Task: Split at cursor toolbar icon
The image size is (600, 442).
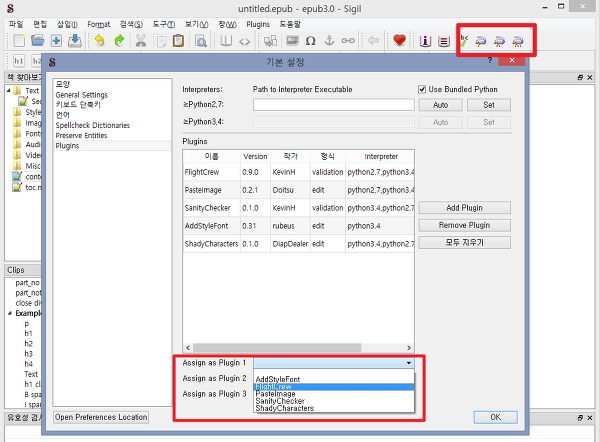Action: coord(270,40)
